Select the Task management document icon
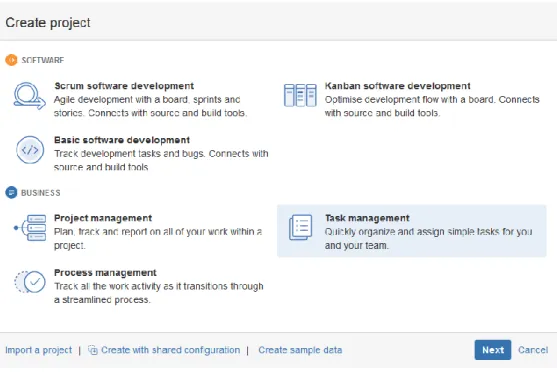The height and width of the screenshot is (387, 557). pos(301,227)
